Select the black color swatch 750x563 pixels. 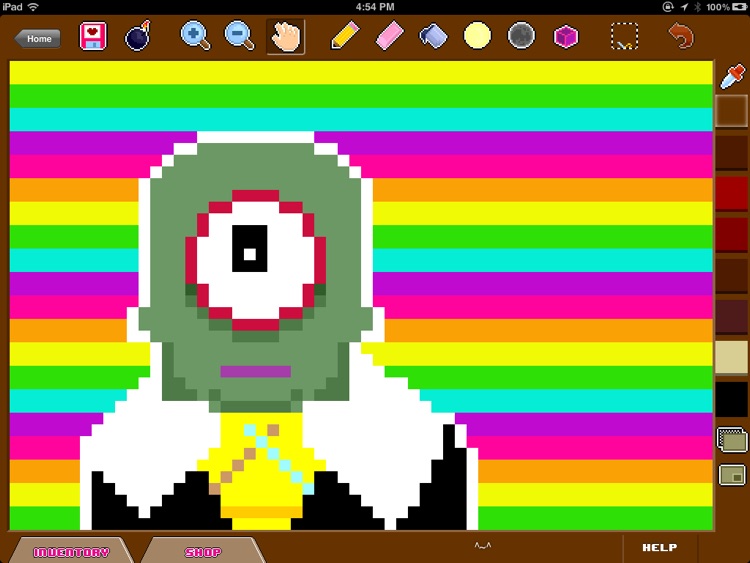pos(732,399)
